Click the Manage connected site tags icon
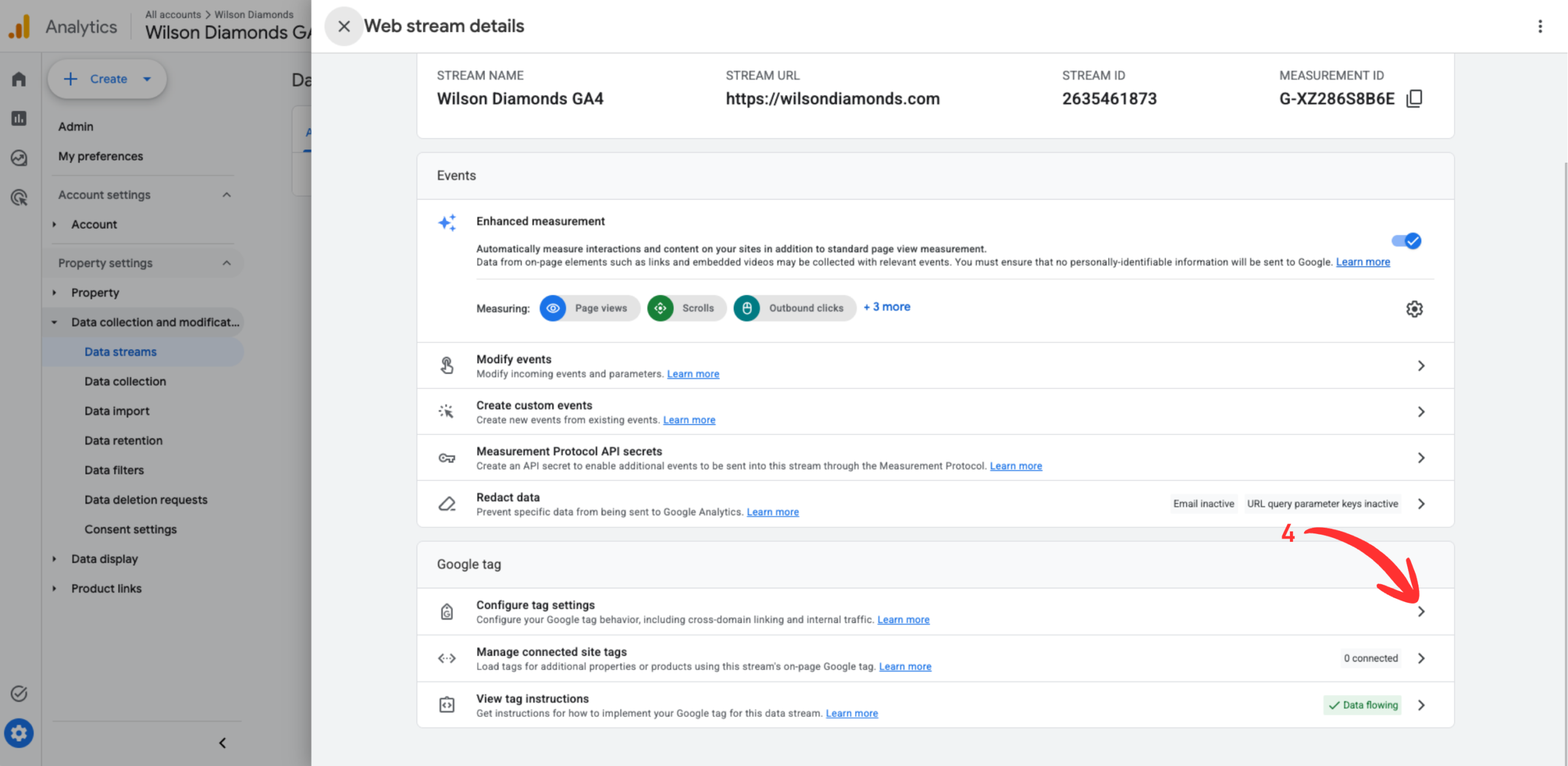This screenshot has width=1568, height=766. pos(447,658)
